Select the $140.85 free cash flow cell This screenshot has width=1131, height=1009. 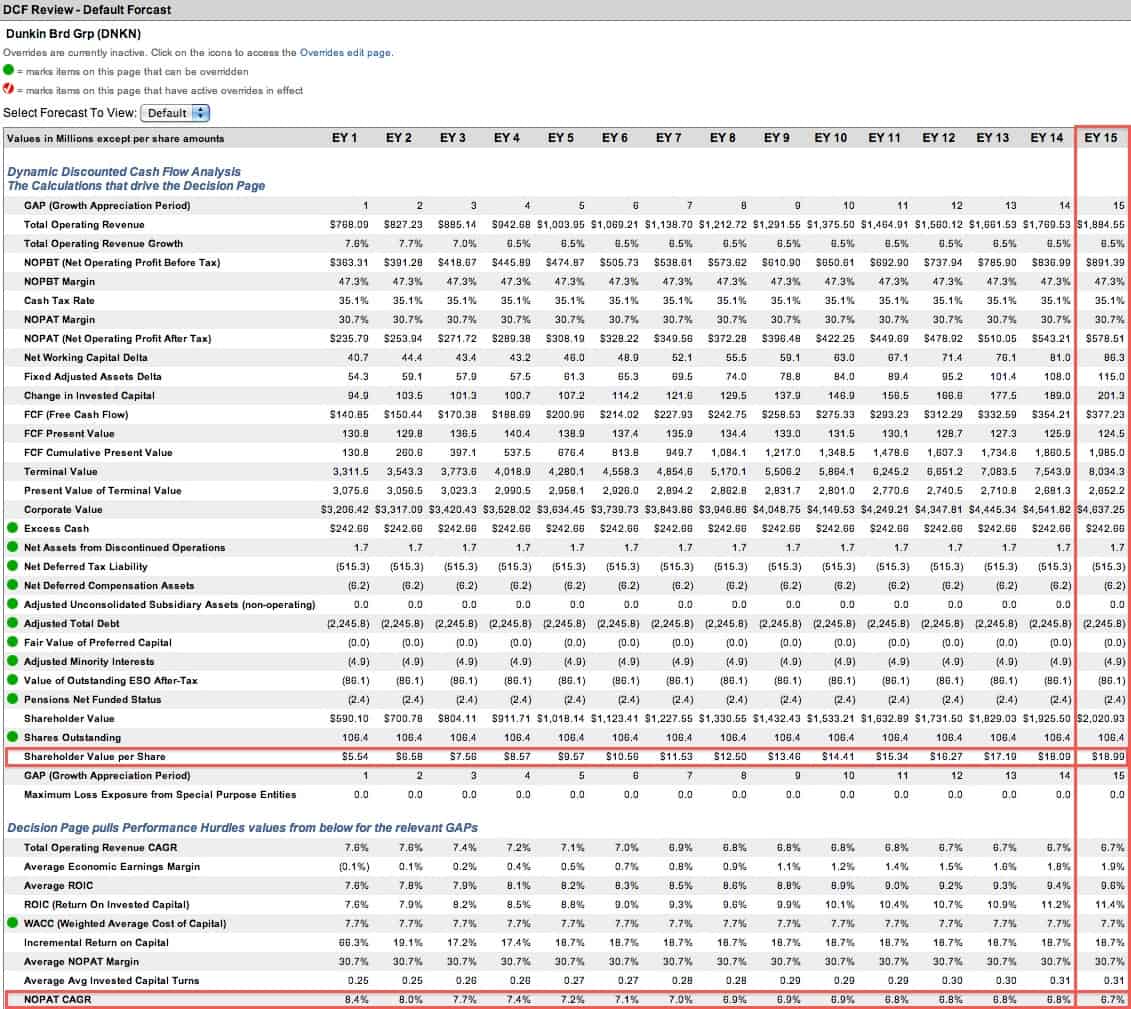click(349, 415)
